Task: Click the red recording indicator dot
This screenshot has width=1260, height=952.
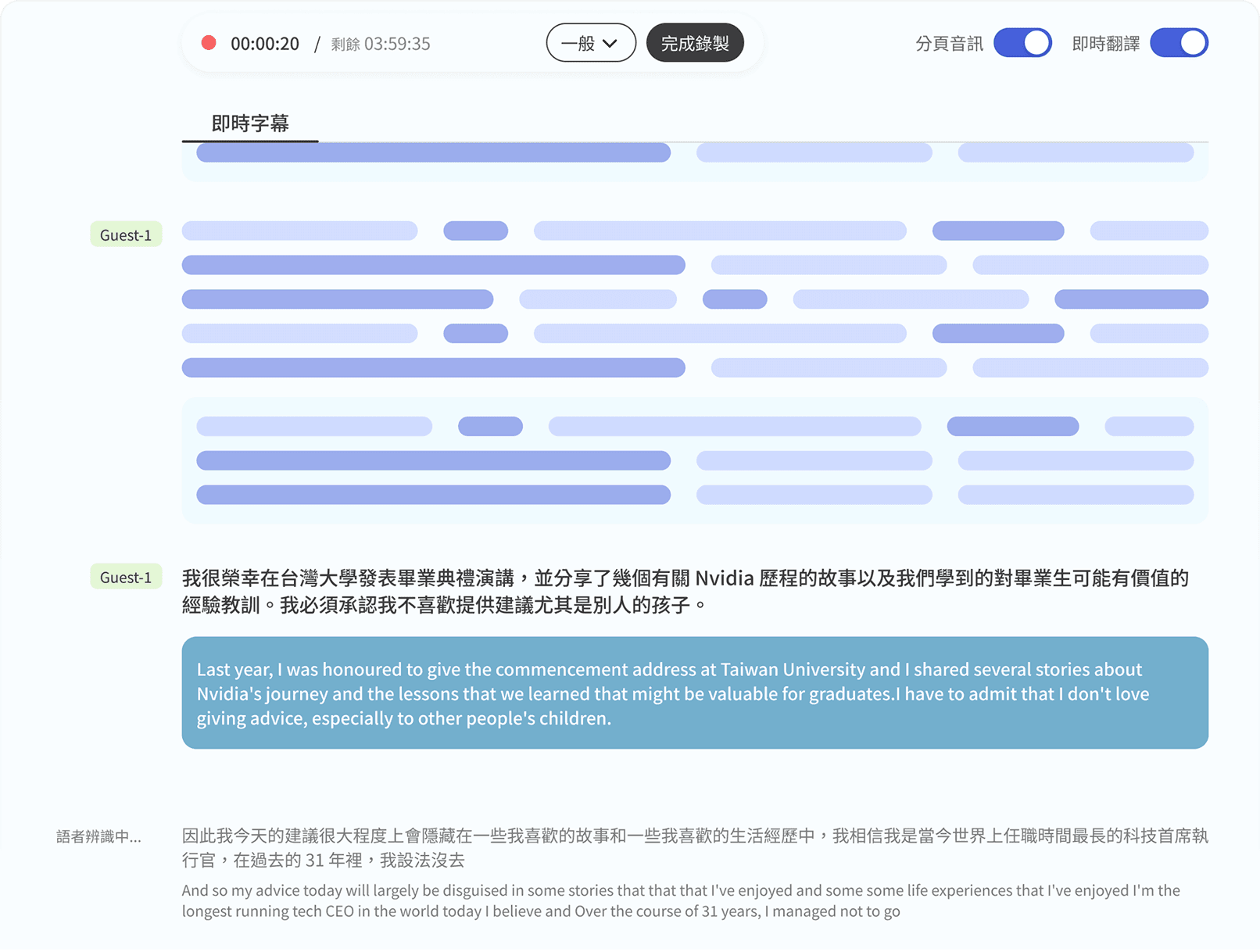Action: click(209, 43)
